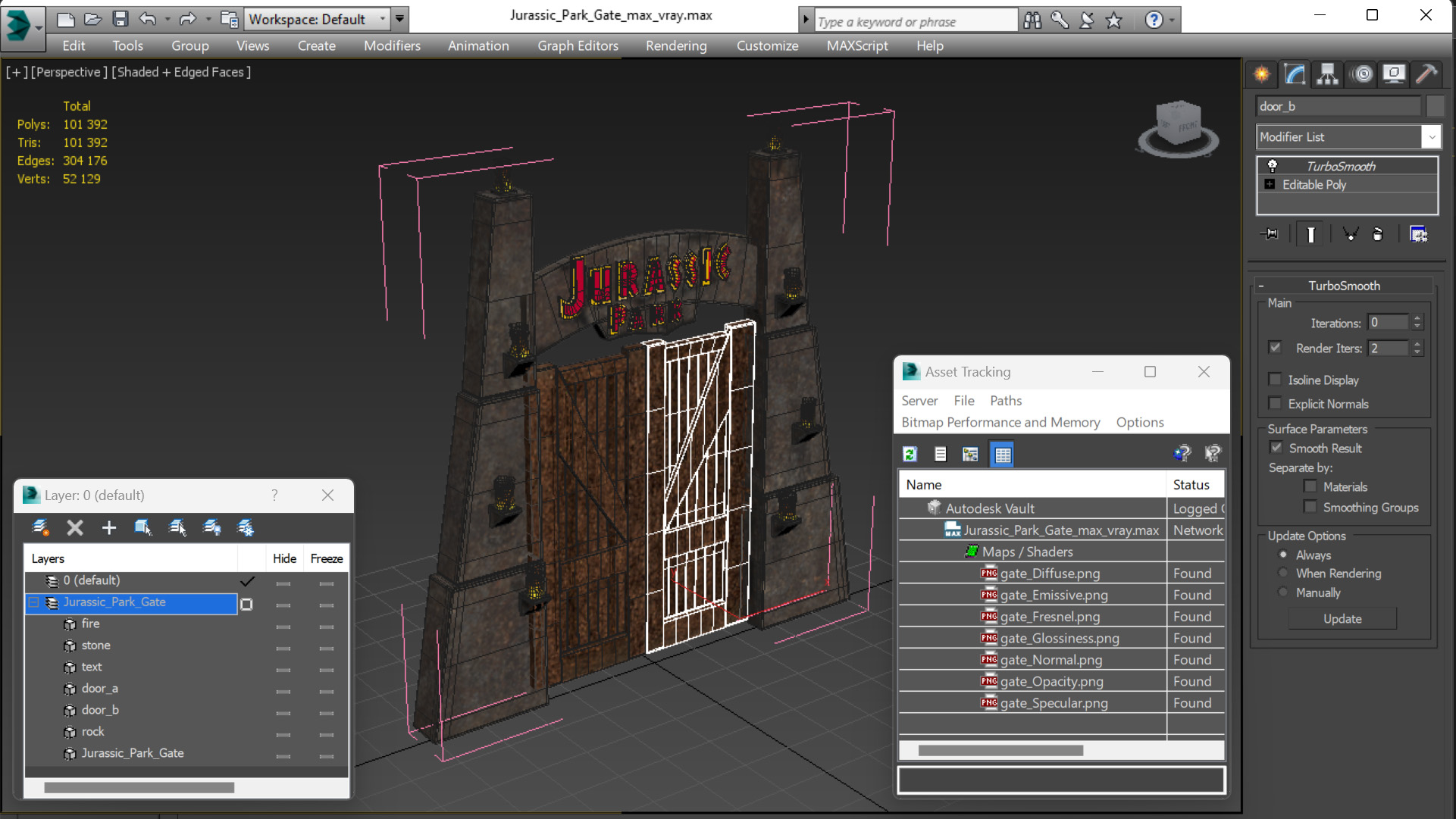Click the Perspective viewport label
Screen dimensions: 1456x819
(x=68, y=72)
